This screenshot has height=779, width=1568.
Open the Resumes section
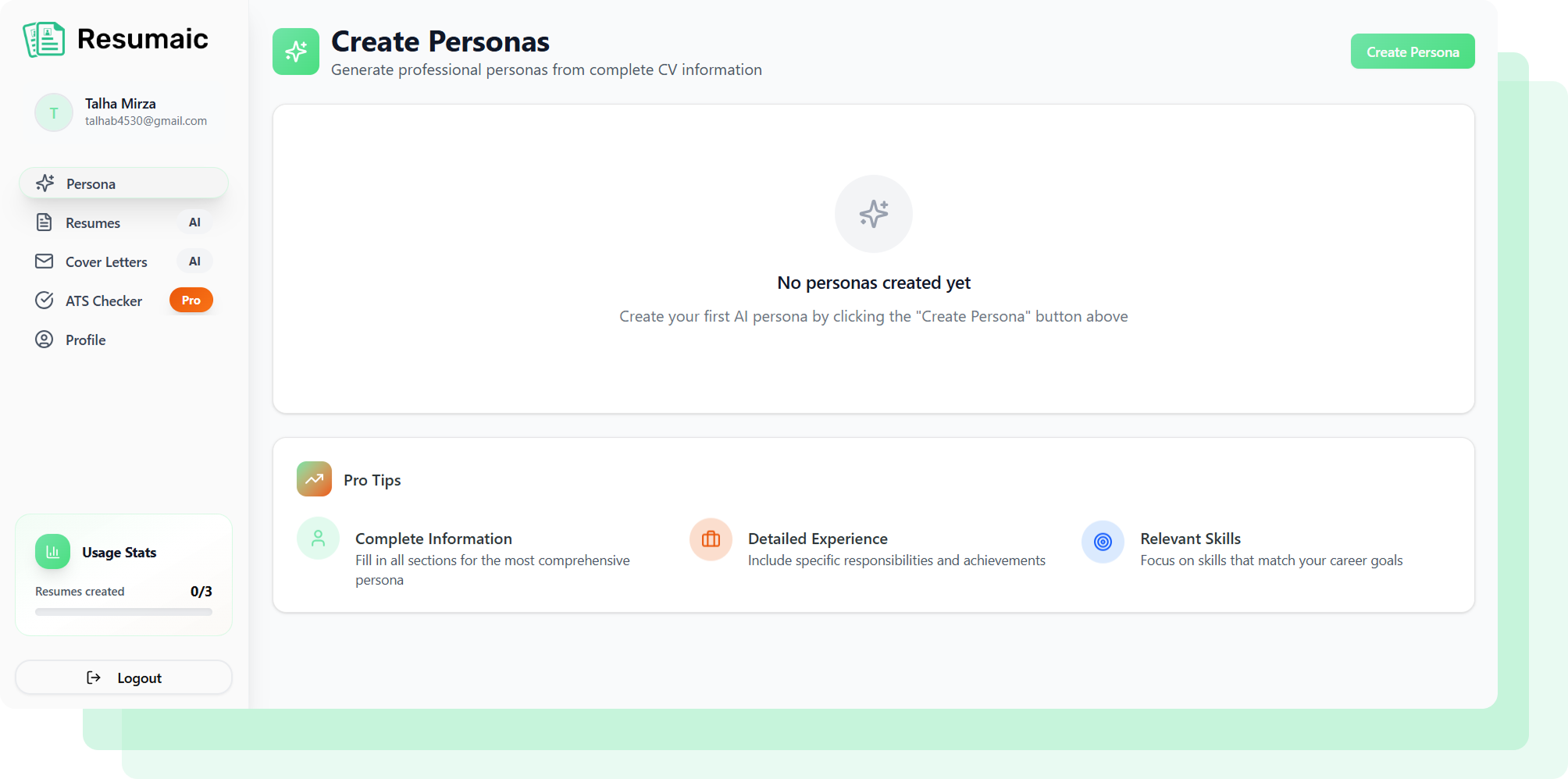pyautogui.click(x=123, y=222)
